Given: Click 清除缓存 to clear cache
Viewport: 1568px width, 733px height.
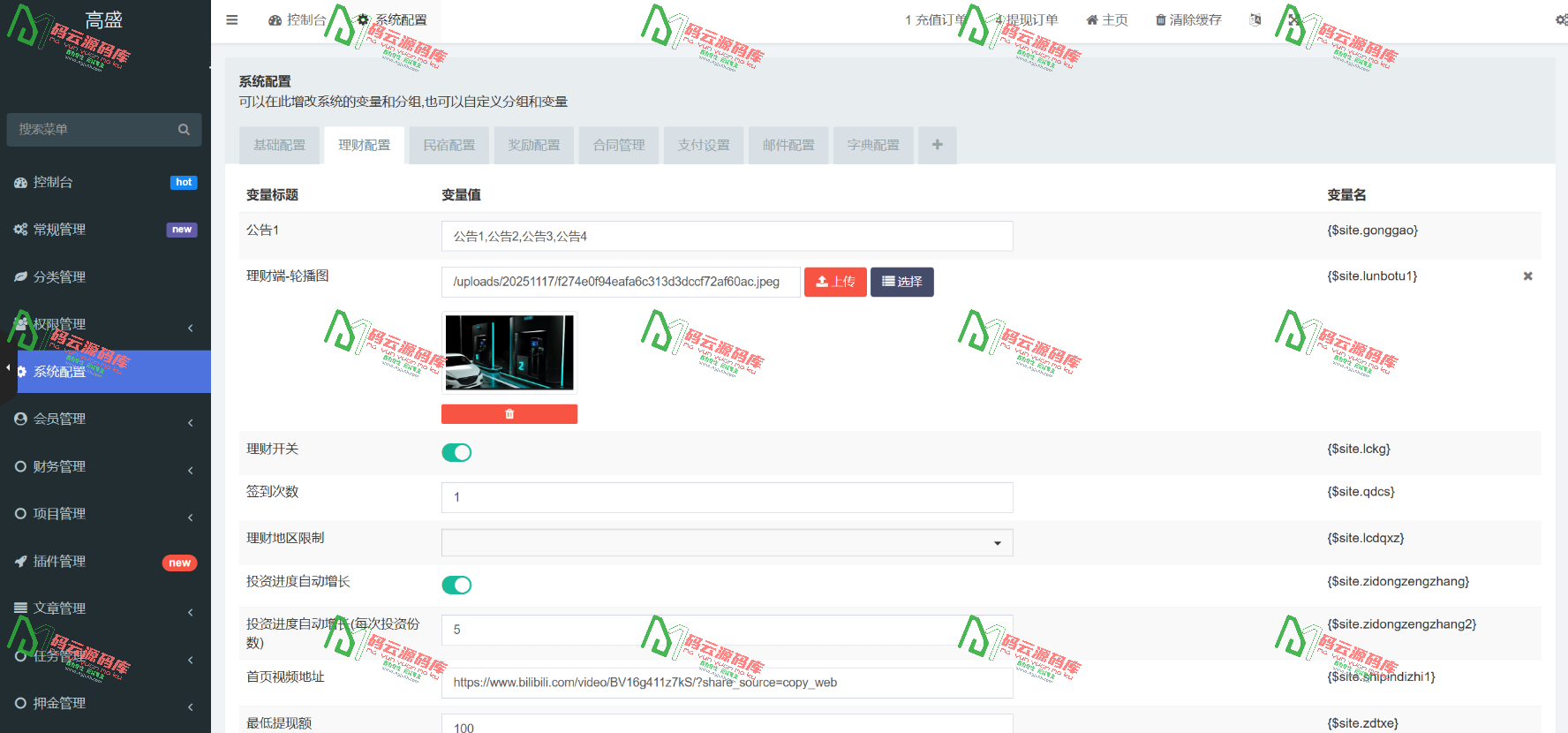Looking at the screenshot, I should point(1188,19).
